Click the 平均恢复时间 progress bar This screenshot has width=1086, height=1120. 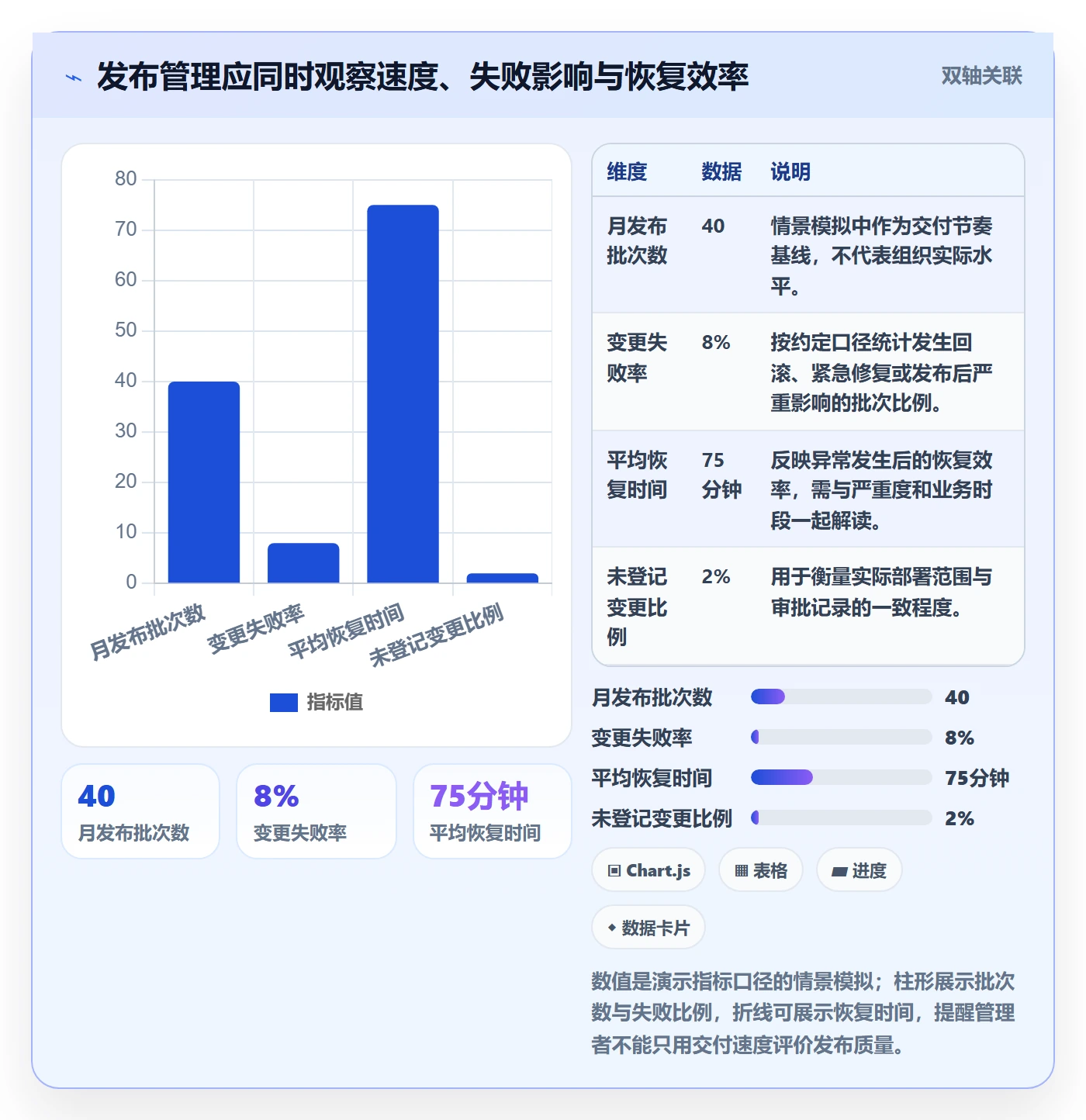pyautogui.click(x=842, y=777)
